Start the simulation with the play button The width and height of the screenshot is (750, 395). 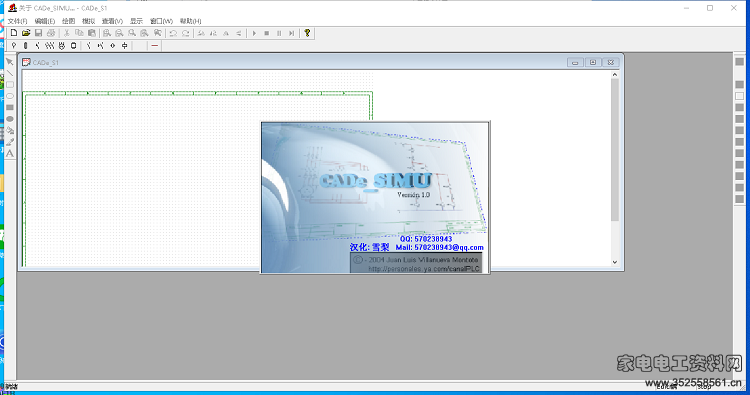tap(254, 33)
